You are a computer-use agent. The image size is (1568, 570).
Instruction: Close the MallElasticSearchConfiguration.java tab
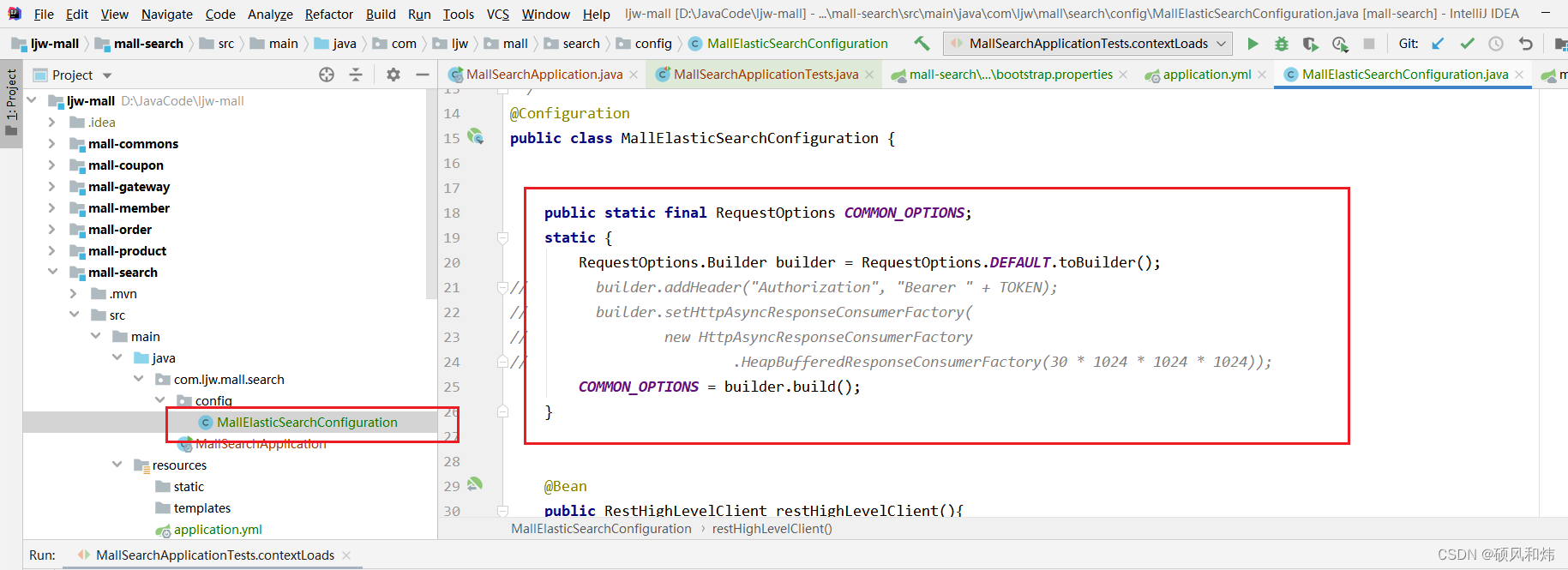(x=1519, y=75)
